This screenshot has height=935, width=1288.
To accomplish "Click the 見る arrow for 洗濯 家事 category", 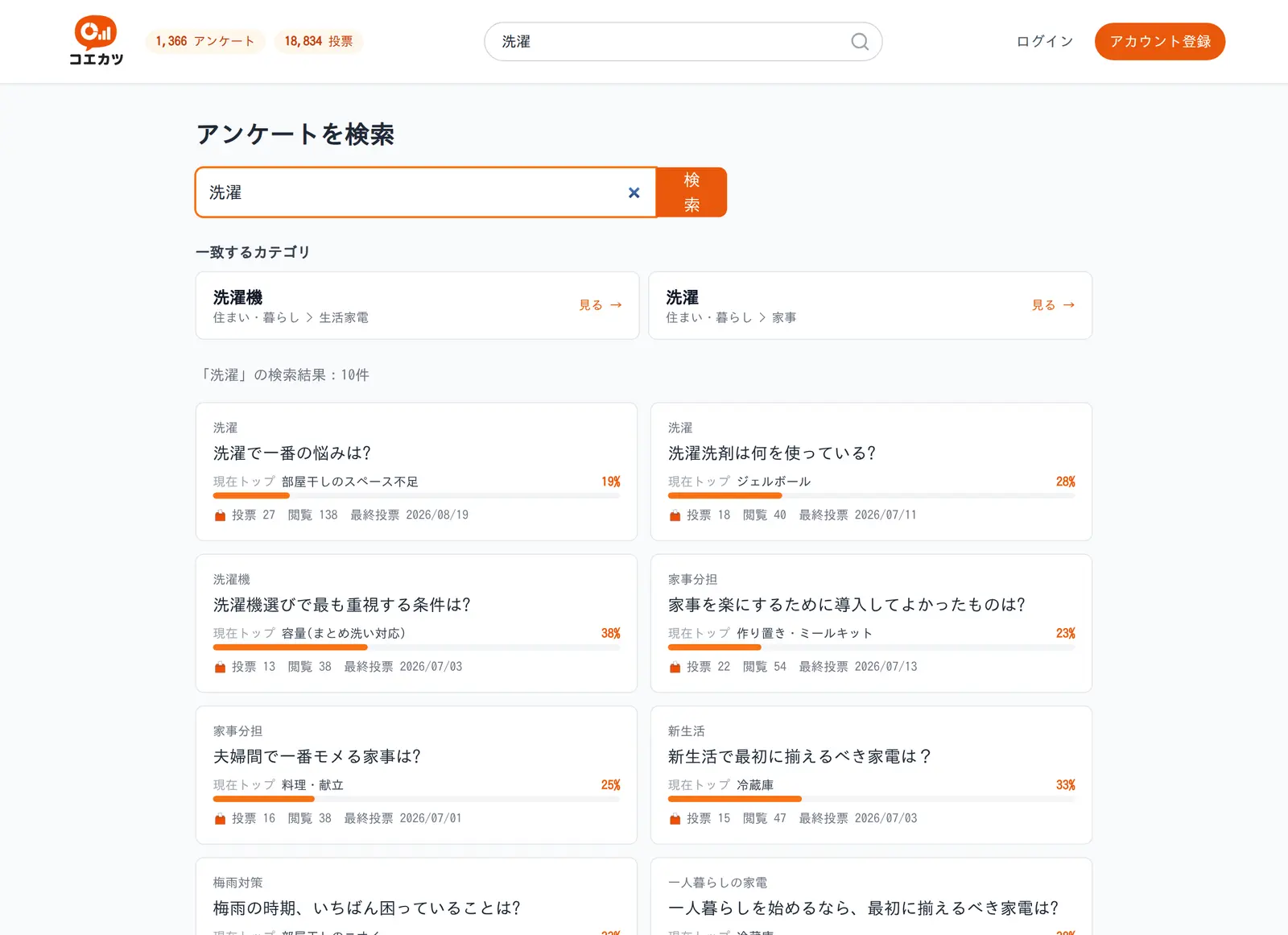I will [x=1054, y=305].
